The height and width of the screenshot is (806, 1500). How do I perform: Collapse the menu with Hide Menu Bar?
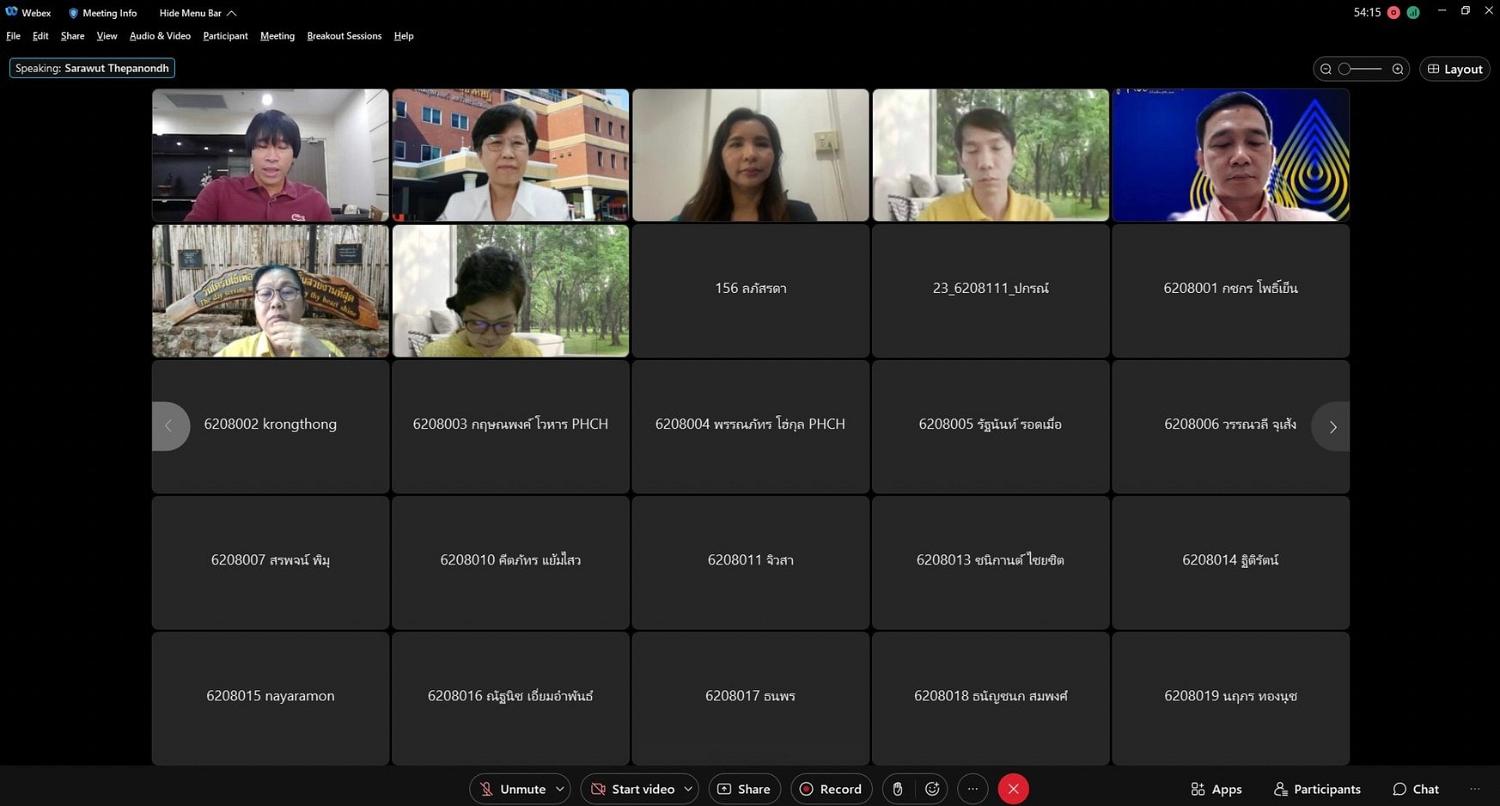[x=198, y=13]
